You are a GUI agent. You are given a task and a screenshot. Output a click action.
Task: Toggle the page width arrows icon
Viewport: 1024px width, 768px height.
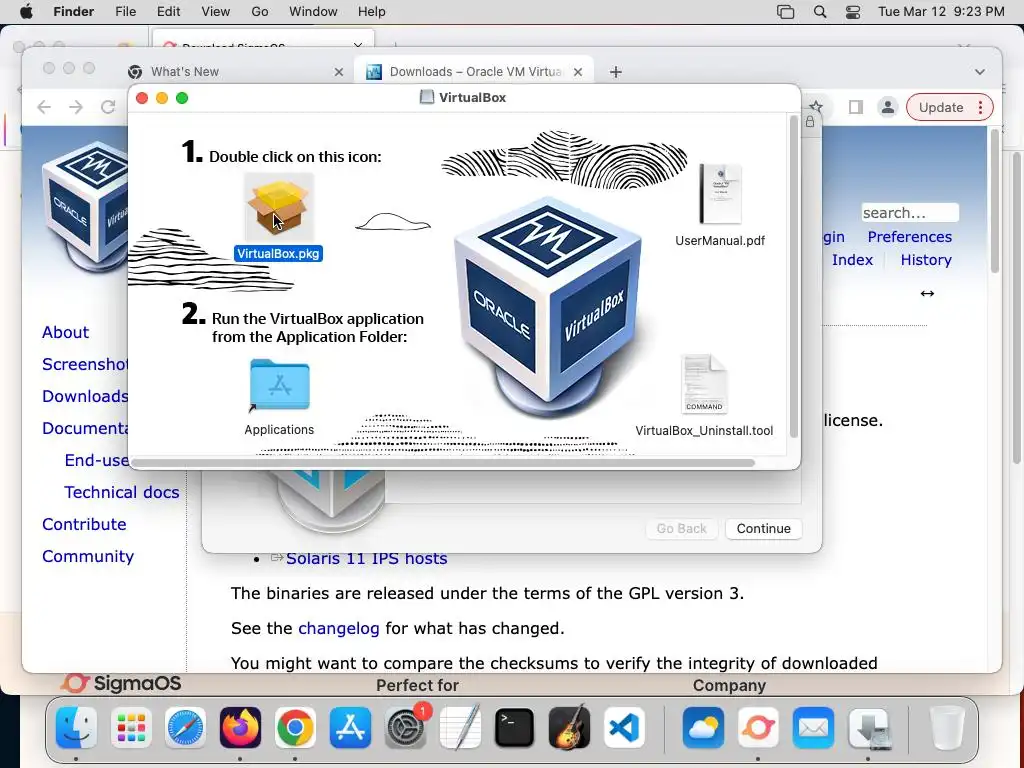tap(927, 294)
